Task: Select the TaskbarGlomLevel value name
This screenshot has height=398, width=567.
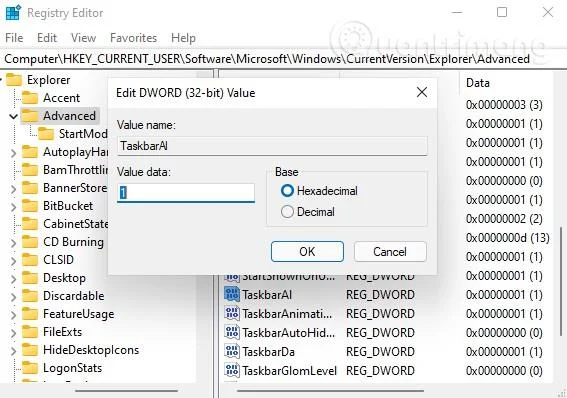Action: [x=289, y=371]
